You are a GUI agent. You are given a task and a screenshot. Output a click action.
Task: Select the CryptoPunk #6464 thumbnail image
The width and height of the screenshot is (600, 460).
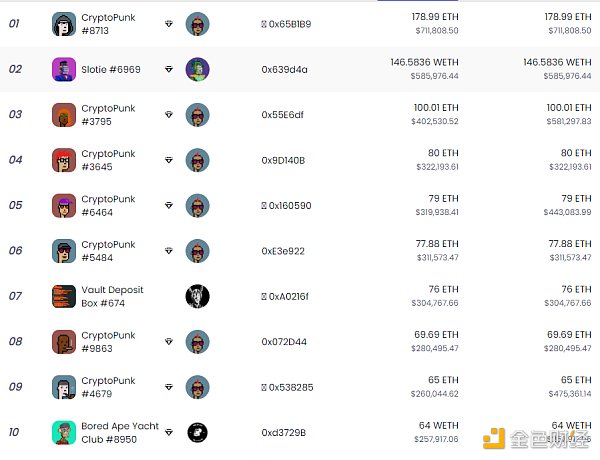64,206
